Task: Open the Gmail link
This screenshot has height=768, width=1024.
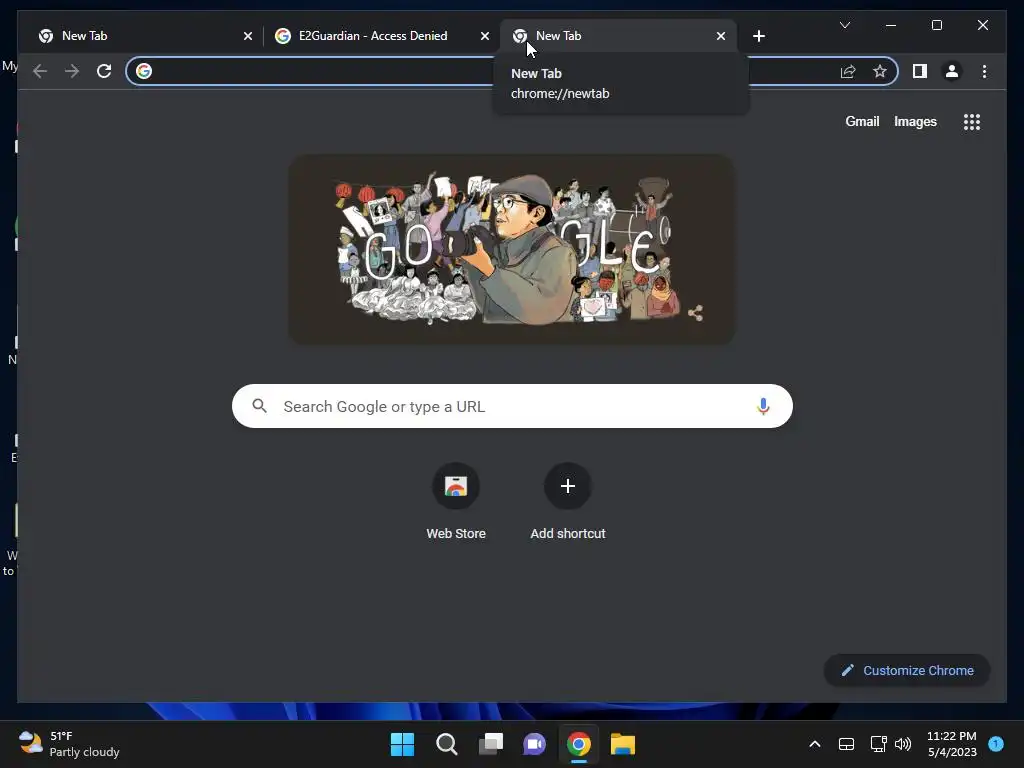Action: point(862,121)
